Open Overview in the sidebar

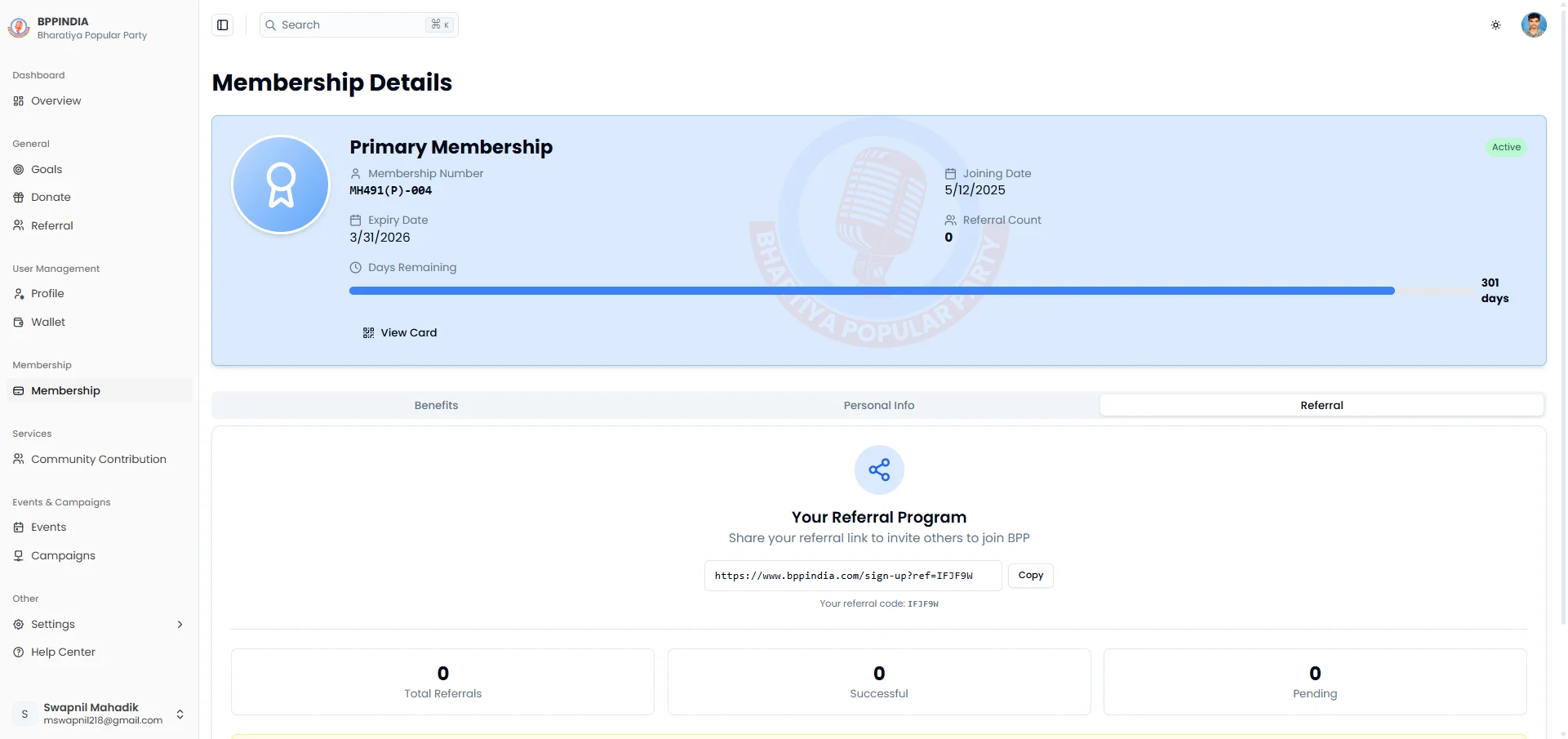100,101
